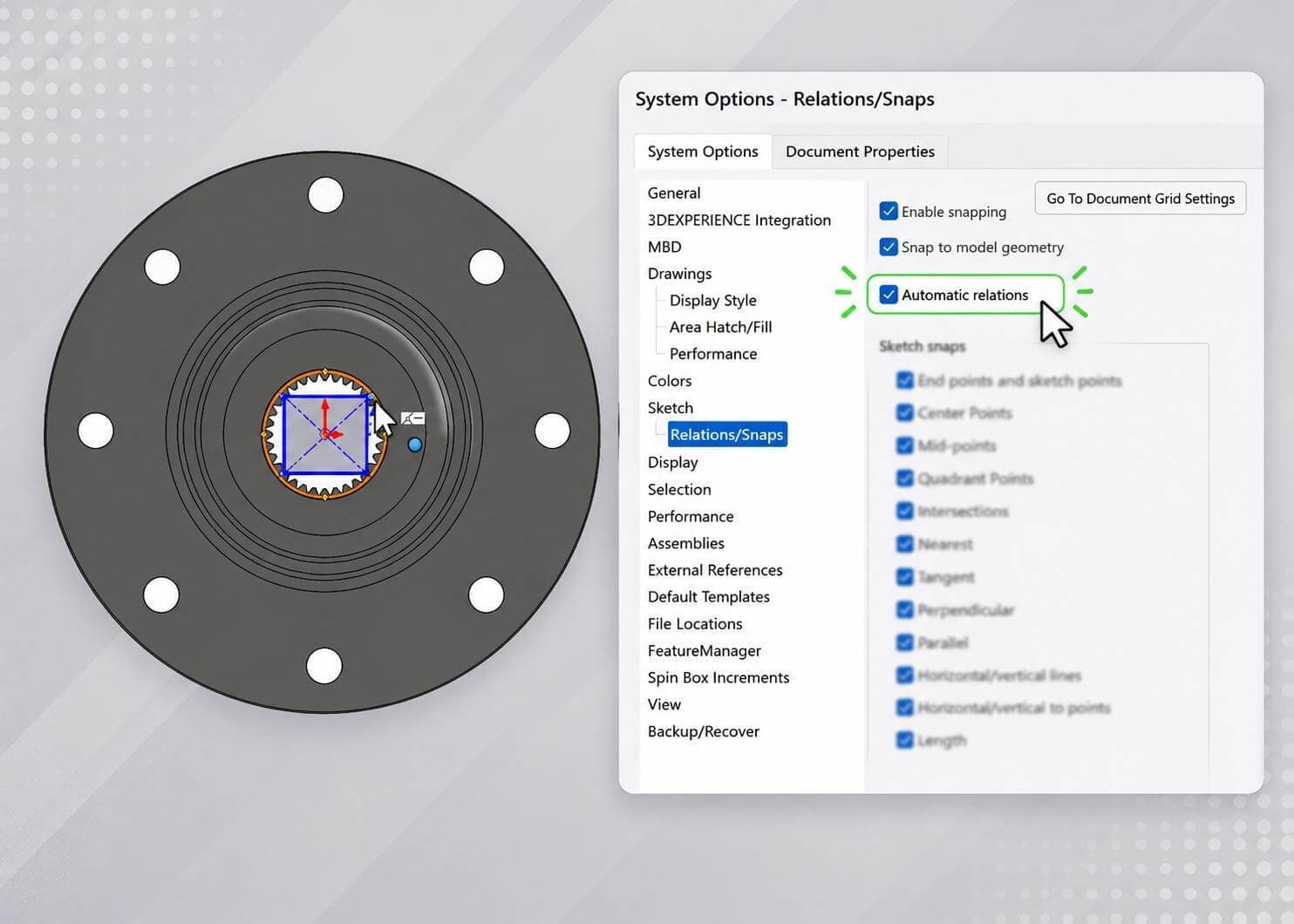Select the Area Hatch/Fill item
The image size is (1294, 924).
720,328
